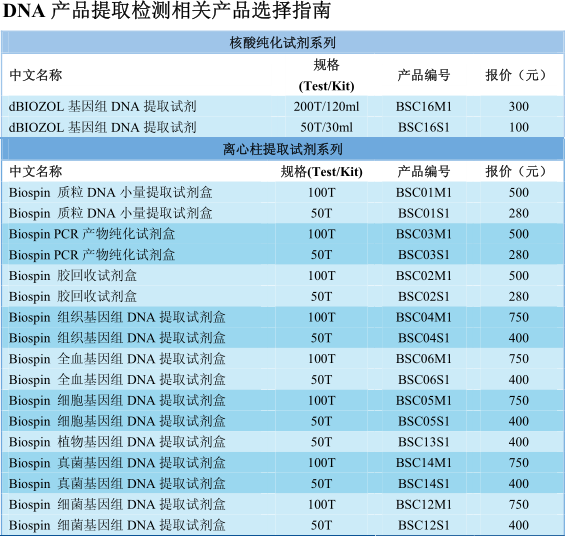This screenshot has width=566, height=536.
Task: Select the 100T spec in the BSC05M1 row
Action: 321,400
